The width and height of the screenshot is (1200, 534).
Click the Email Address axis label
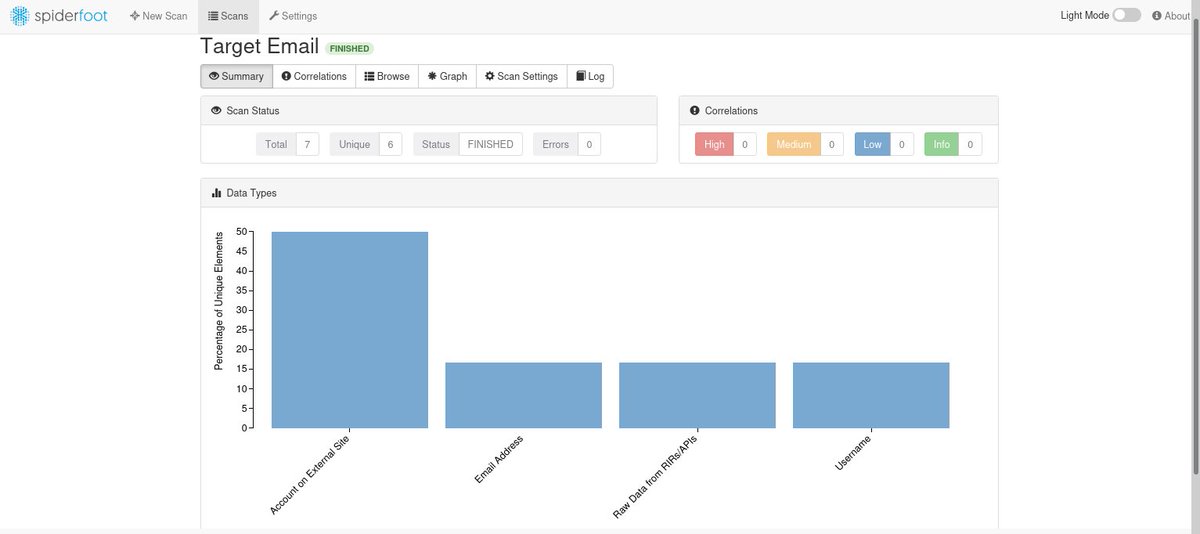(499, 459)
